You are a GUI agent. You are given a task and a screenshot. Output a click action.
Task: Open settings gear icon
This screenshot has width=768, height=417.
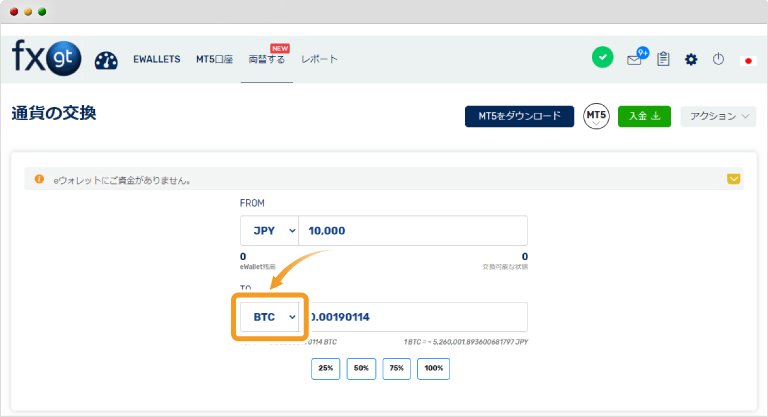tap(691, 60)
